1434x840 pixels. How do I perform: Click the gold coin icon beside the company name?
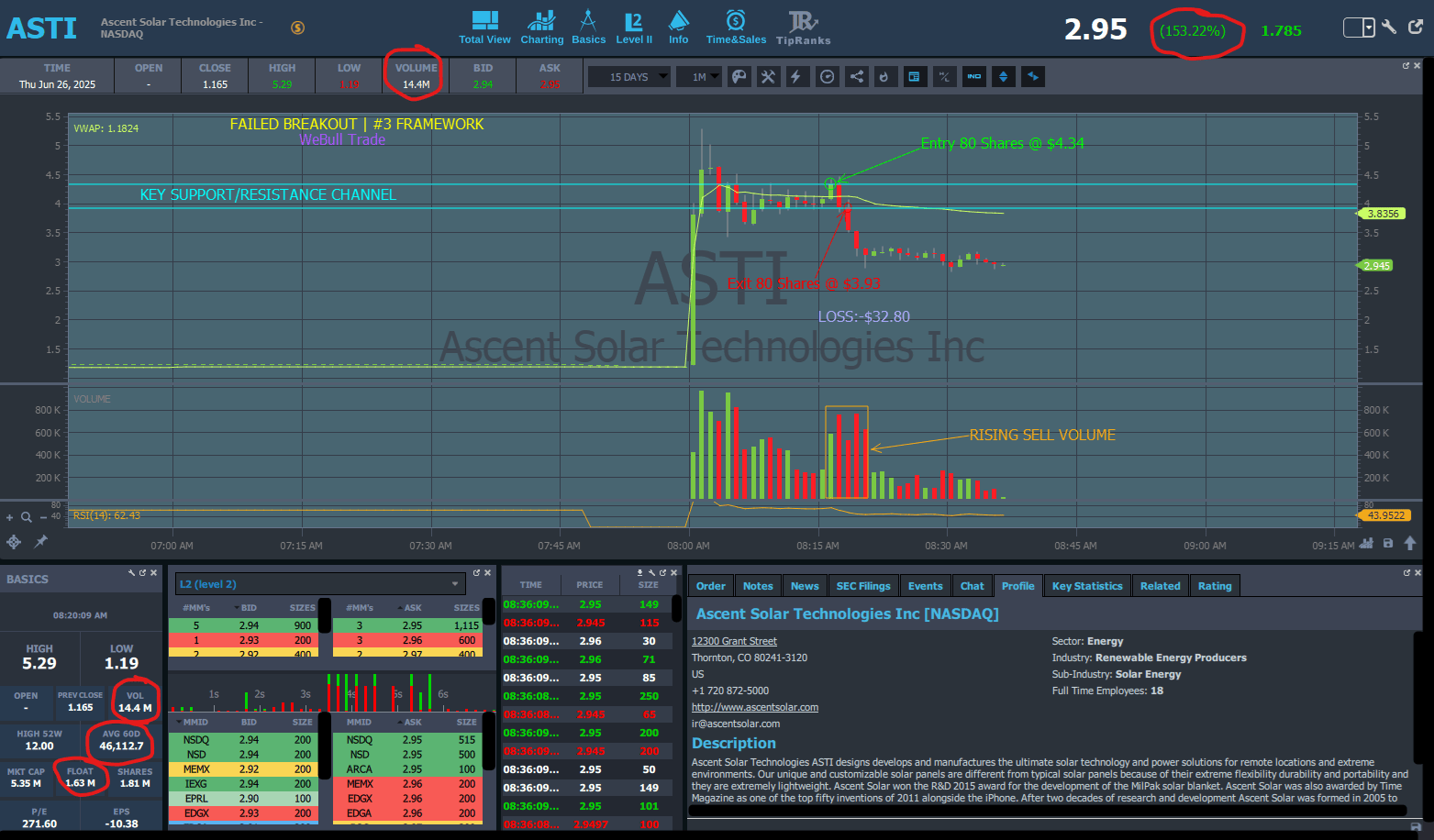[x=297, y=28]
